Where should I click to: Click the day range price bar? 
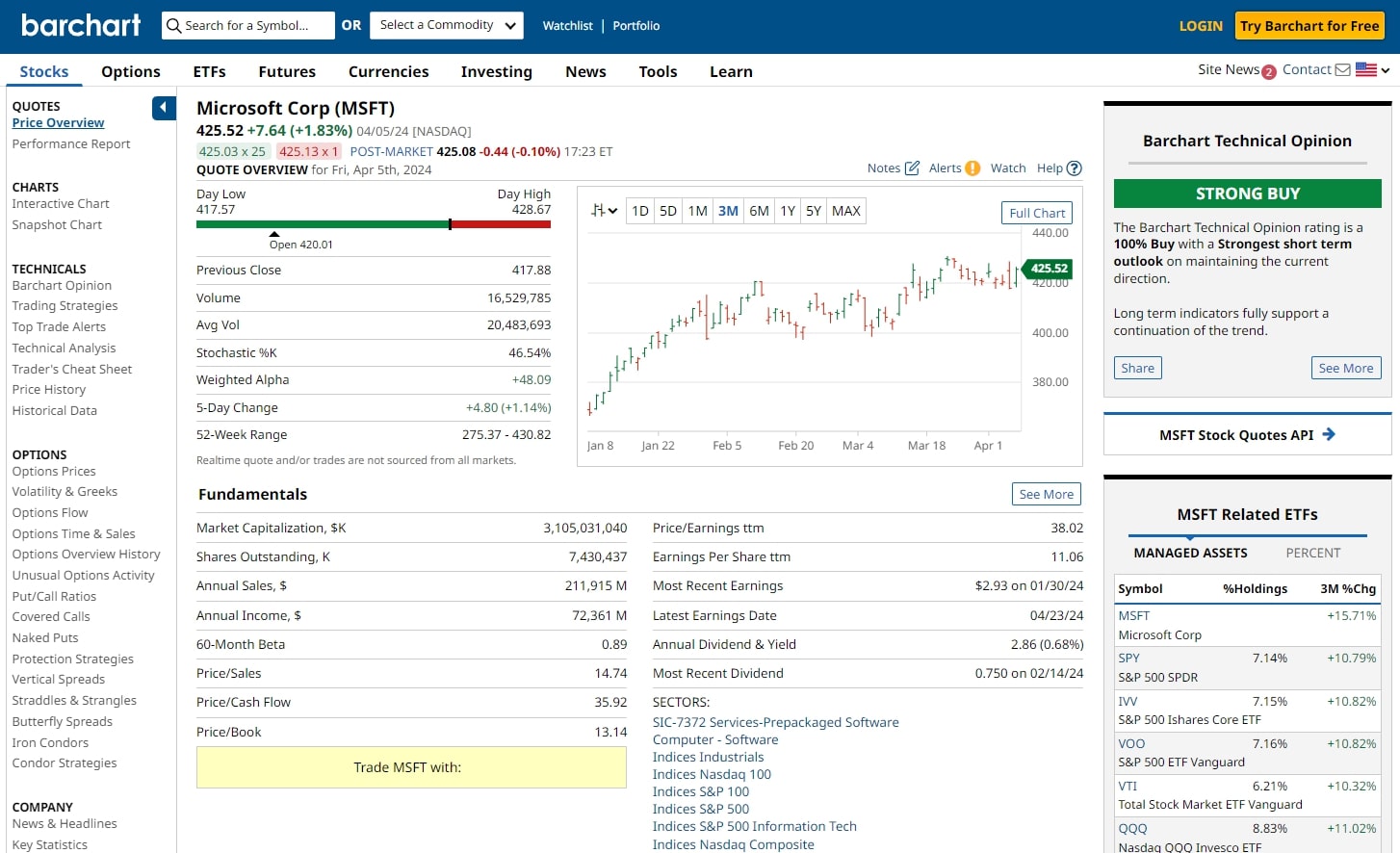(x=374, y=224)
